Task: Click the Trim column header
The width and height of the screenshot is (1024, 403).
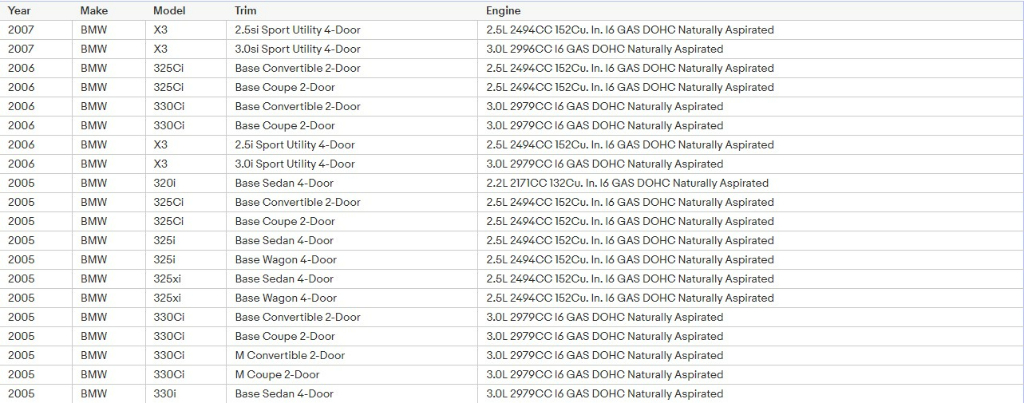Action: coord(246,10)
